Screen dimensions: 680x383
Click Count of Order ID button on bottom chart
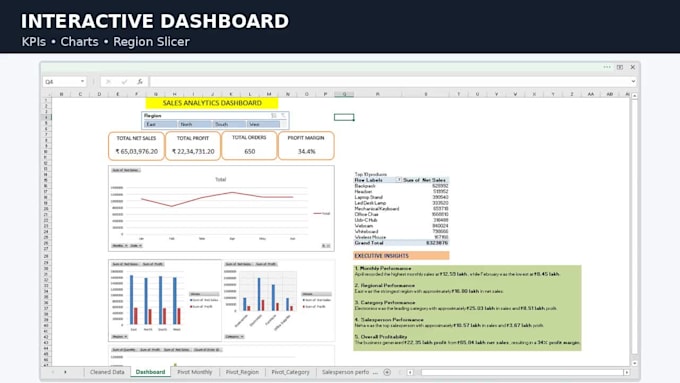(x=207, y=350)
